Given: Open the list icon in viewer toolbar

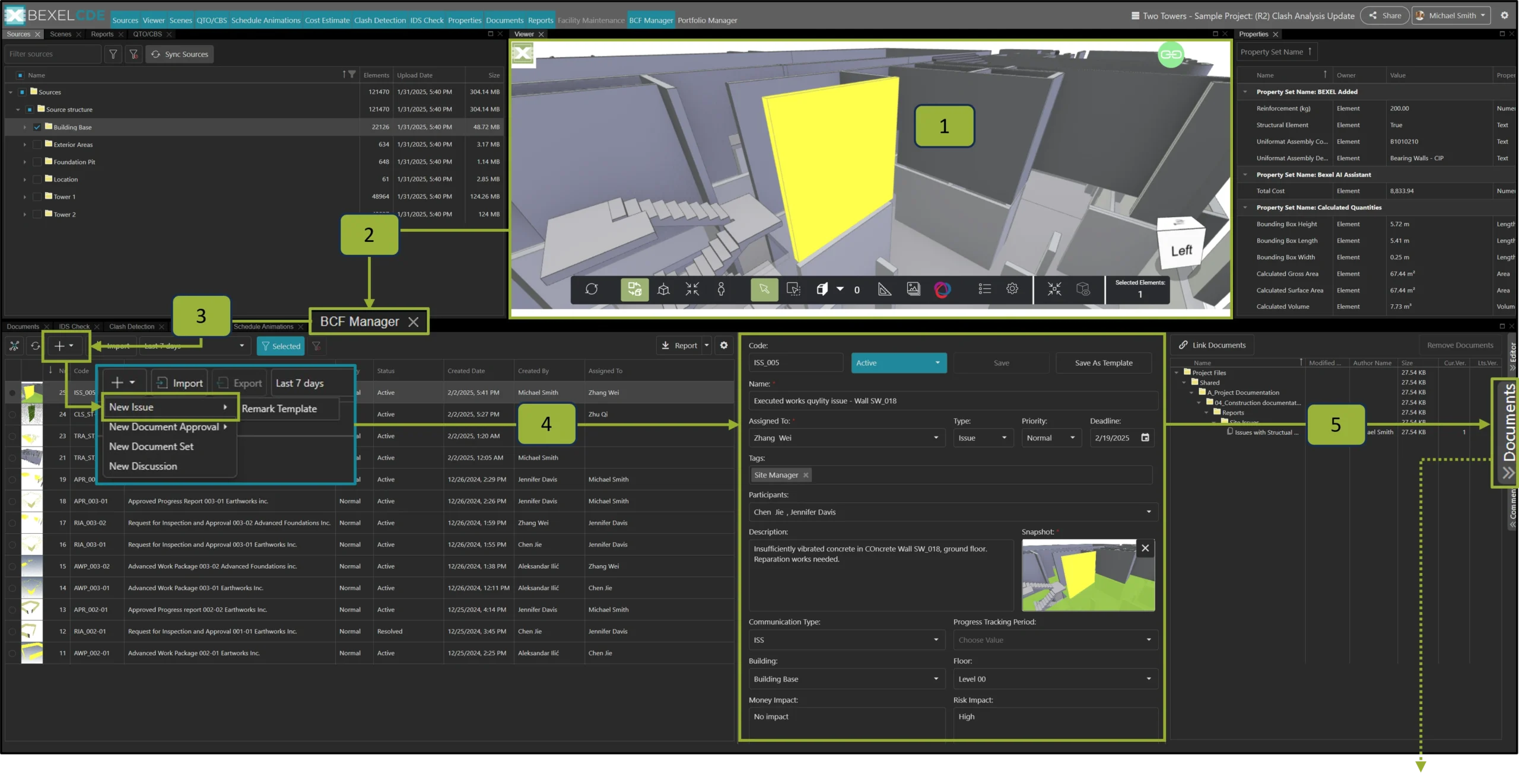Looking at the screenshot, I should (984, 289).
